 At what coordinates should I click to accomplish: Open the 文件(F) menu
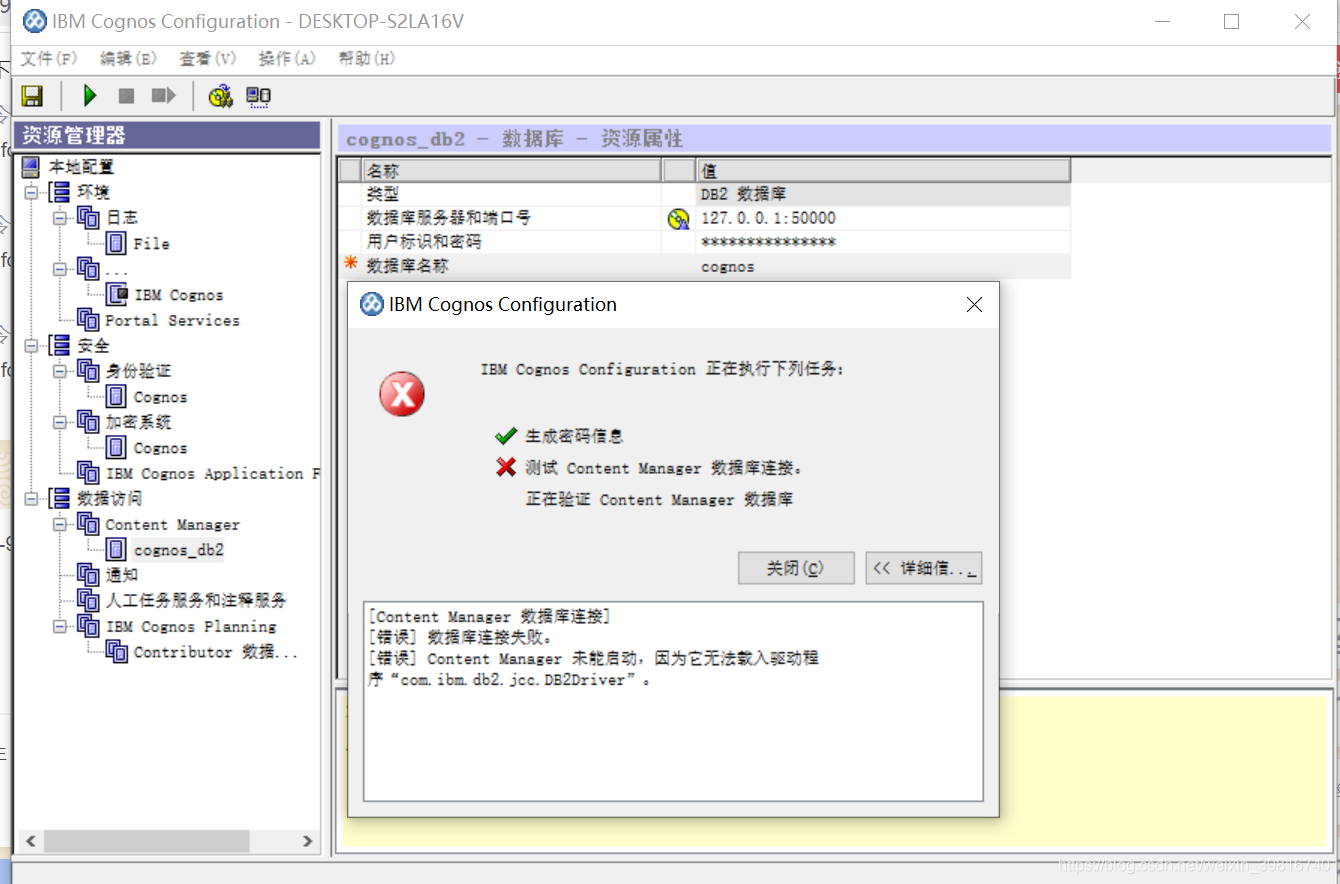[x=49, y=59]
